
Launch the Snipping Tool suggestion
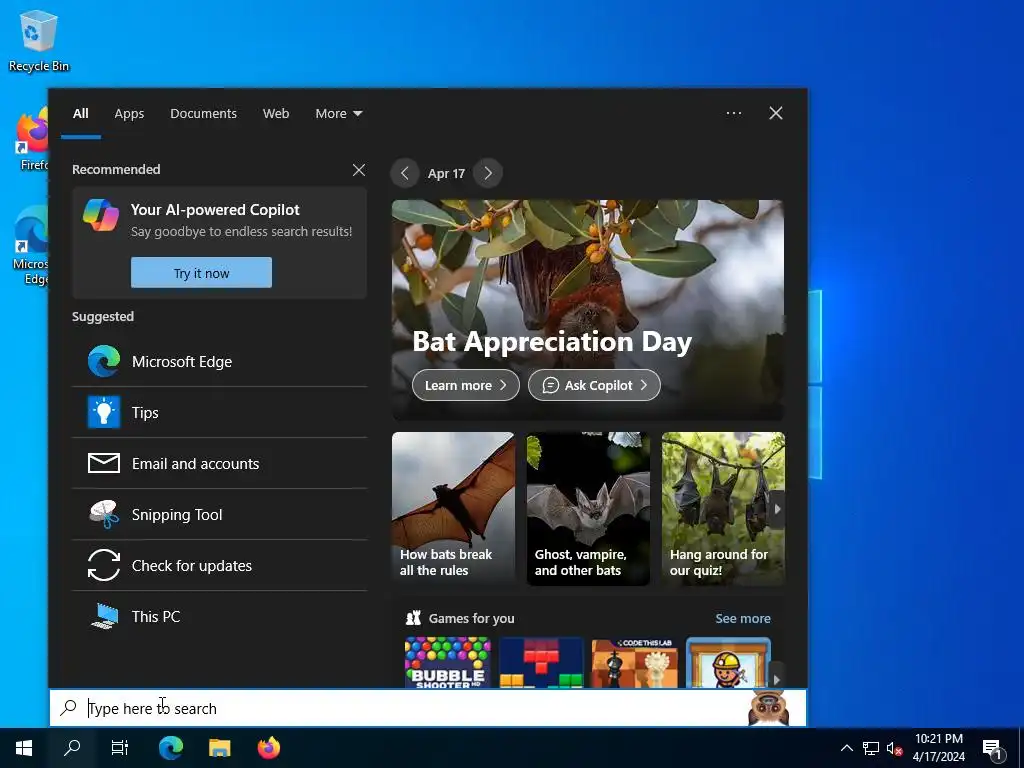pyautogui.click(x=219, y=515)
